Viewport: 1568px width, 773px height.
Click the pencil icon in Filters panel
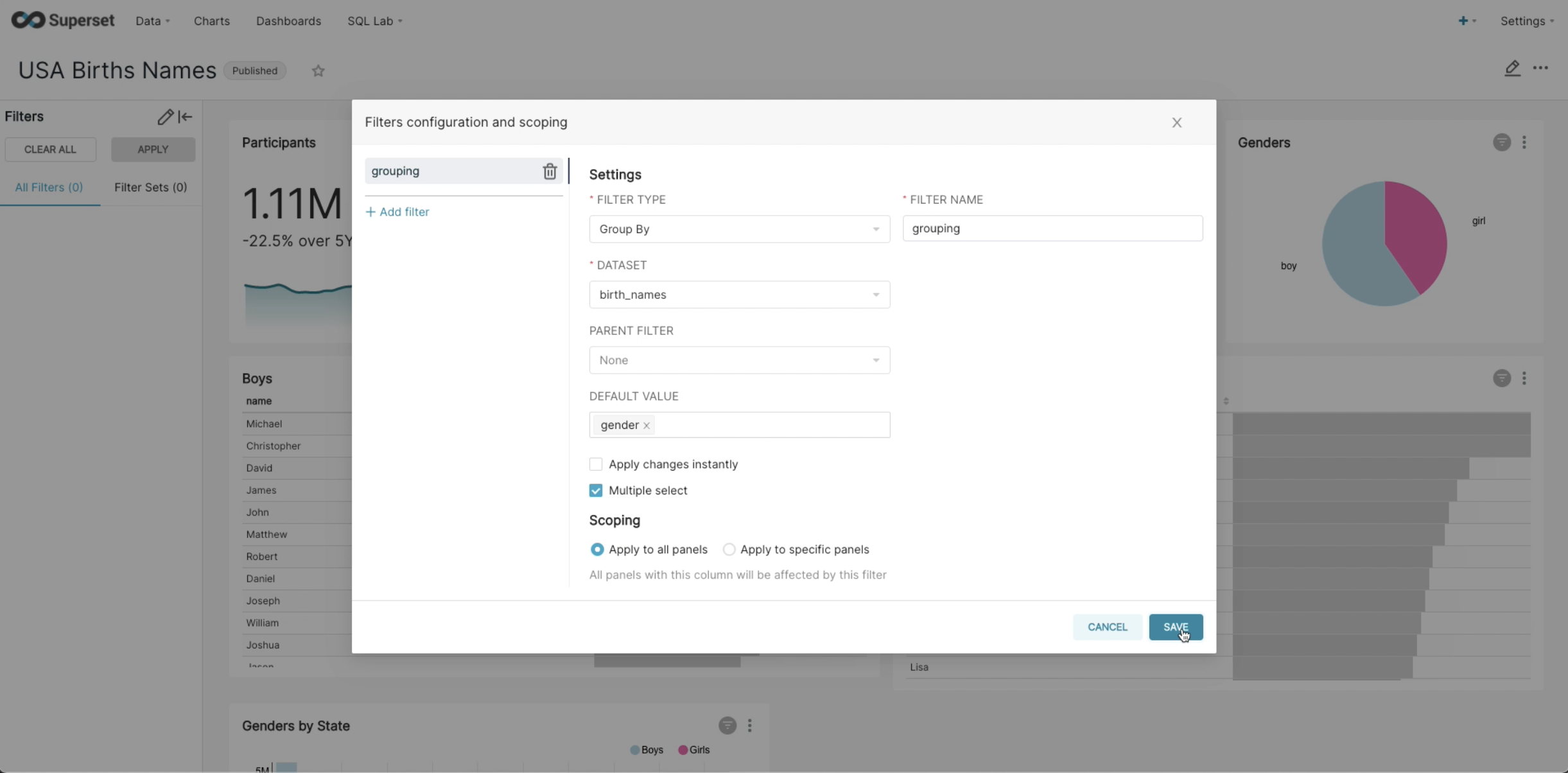click(165, 117)
